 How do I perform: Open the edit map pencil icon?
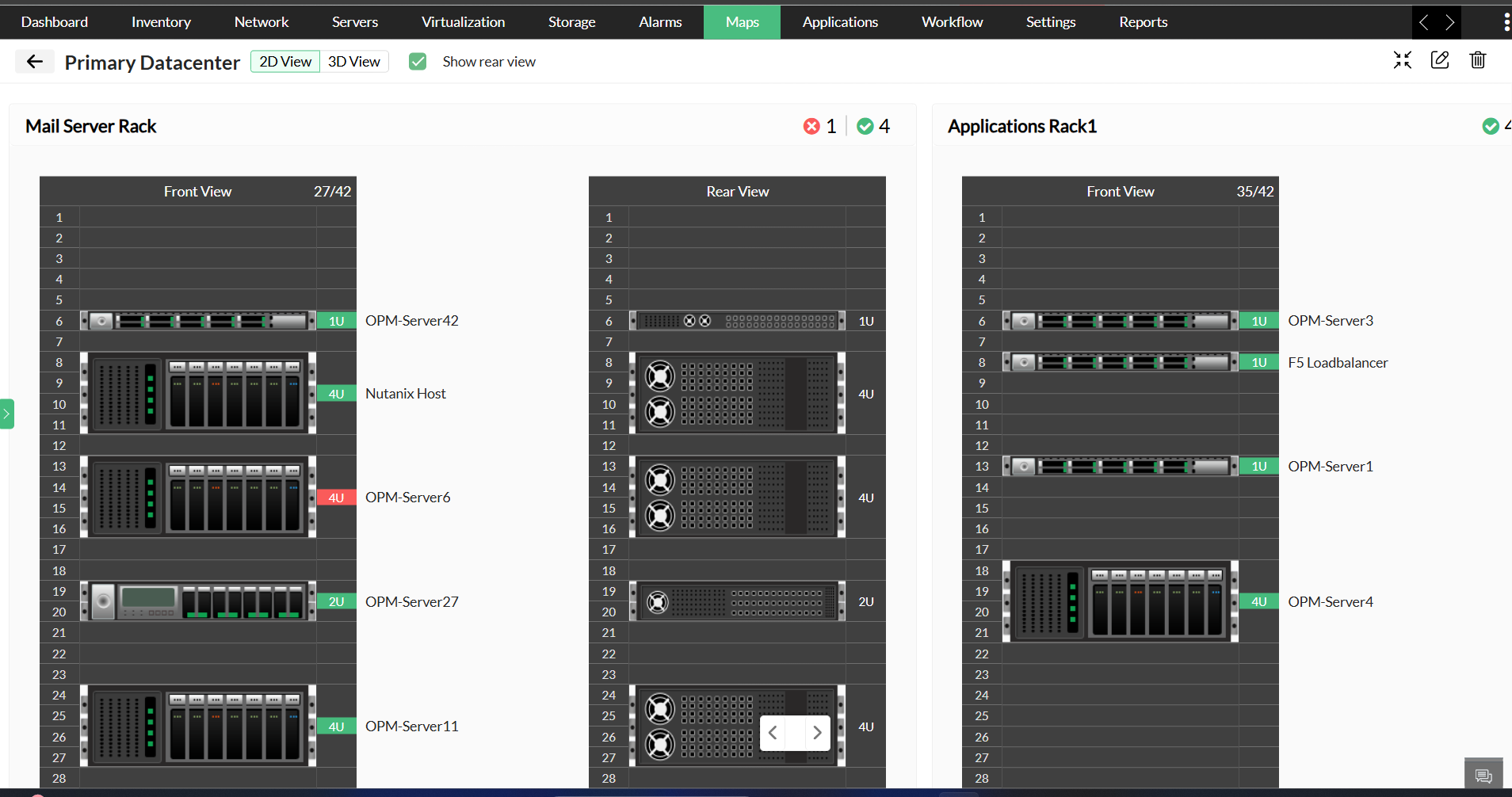click(x=1440, y=60)
